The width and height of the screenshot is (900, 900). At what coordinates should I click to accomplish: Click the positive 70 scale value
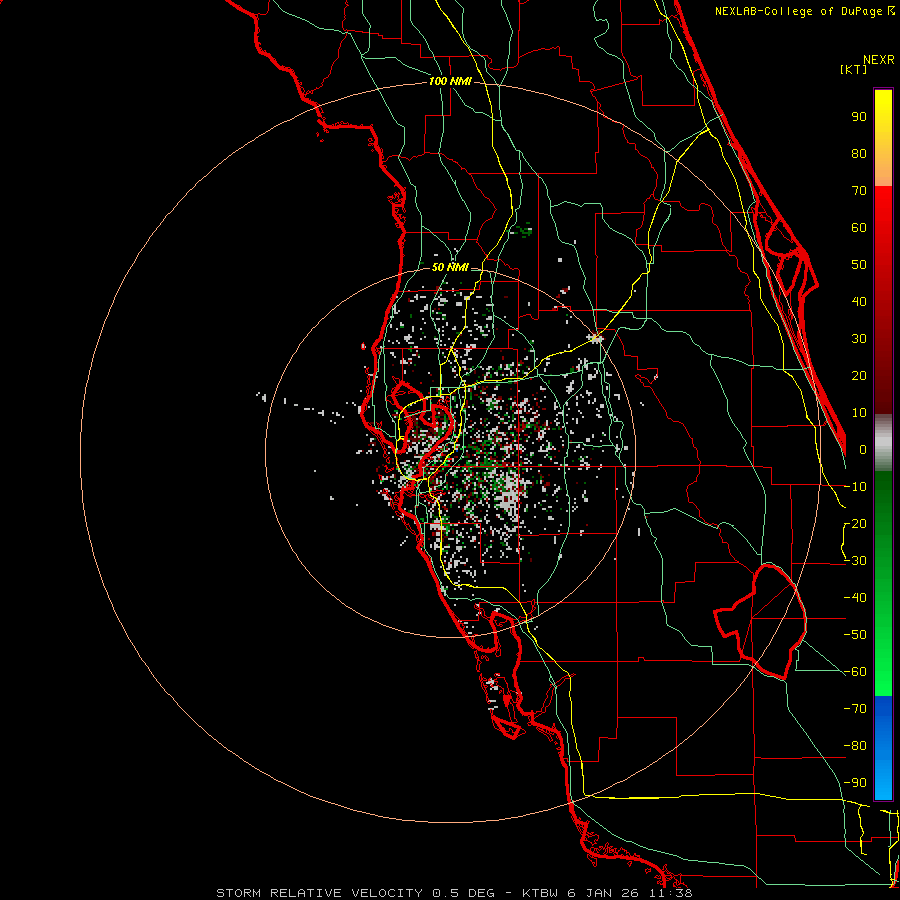pyautogui.click(x=859, y=191)
